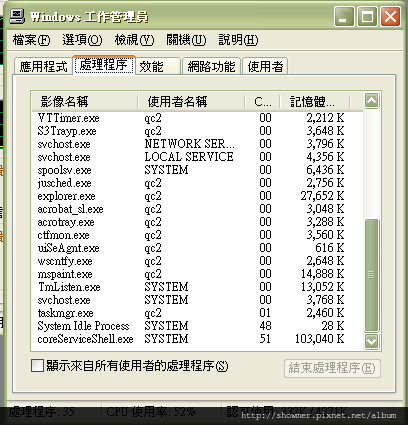Select the explorer.exe process

197,196
